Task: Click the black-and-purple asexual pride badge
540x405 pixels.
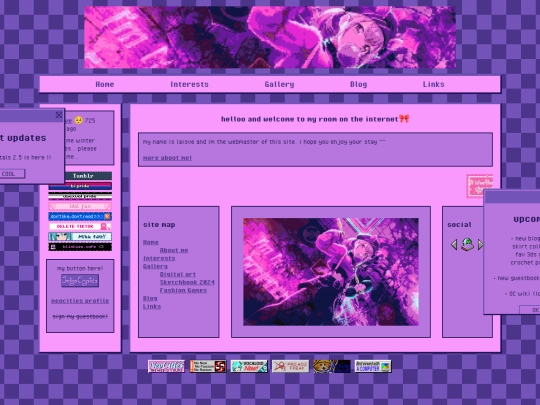Action: pos(80,196)
